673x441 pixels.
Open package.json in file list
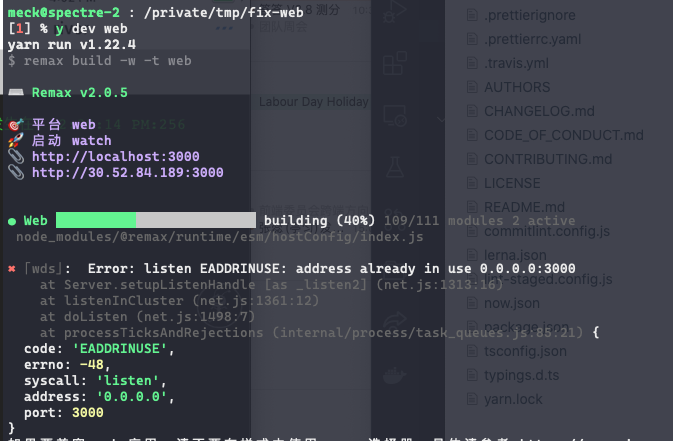[527, 327]
